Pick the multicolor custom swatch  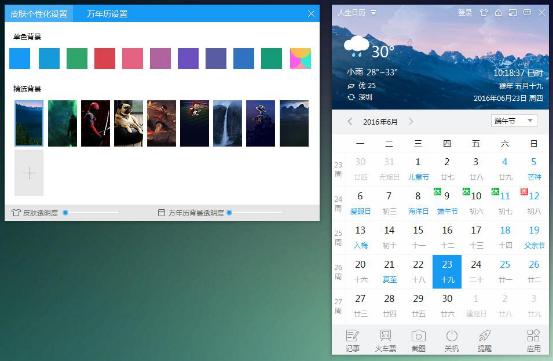tap(300, 59)
